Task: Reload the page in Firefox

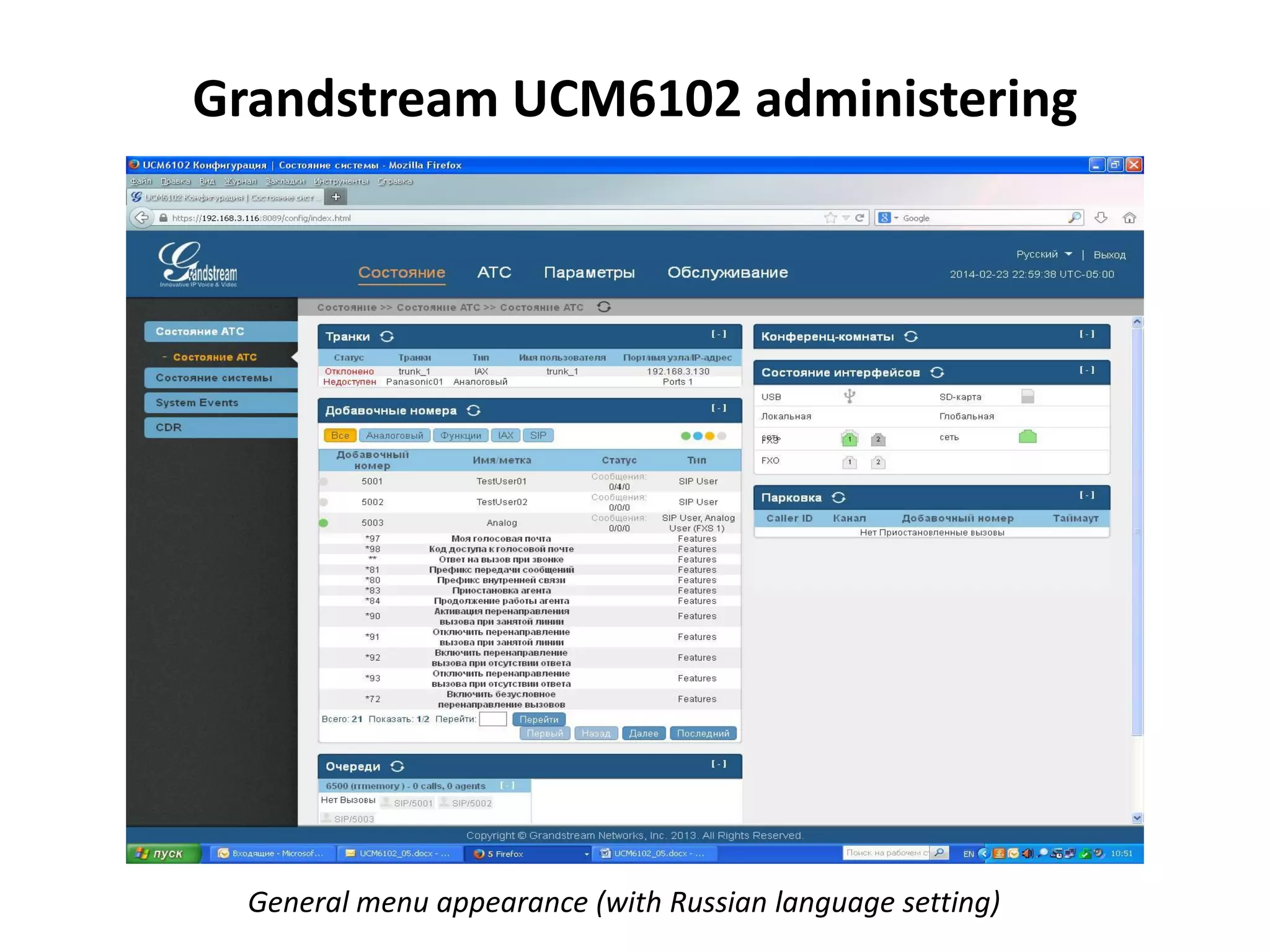Action: coord(859,218)
